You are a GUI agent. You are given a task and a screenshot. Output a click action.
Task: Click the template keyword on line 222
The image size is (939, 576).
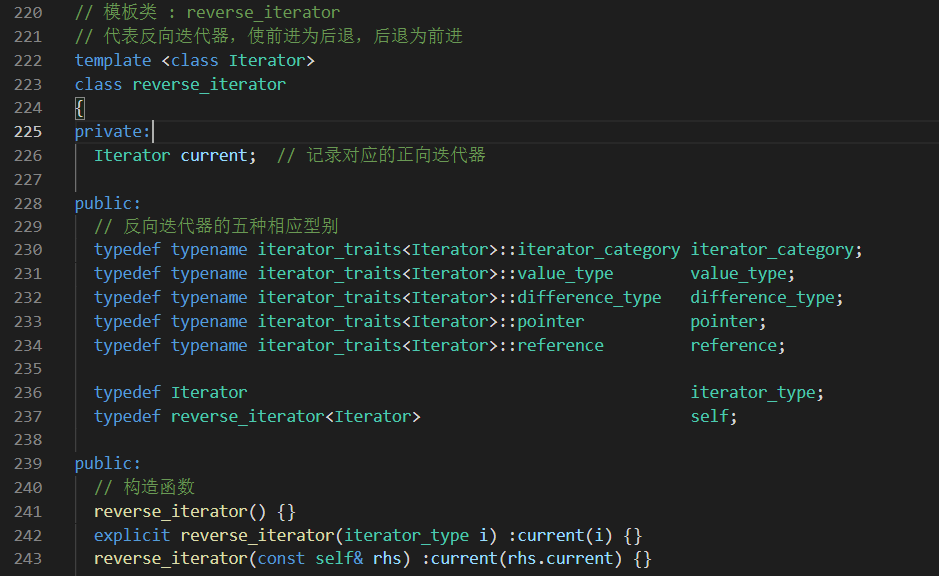(x=112, y=60)
